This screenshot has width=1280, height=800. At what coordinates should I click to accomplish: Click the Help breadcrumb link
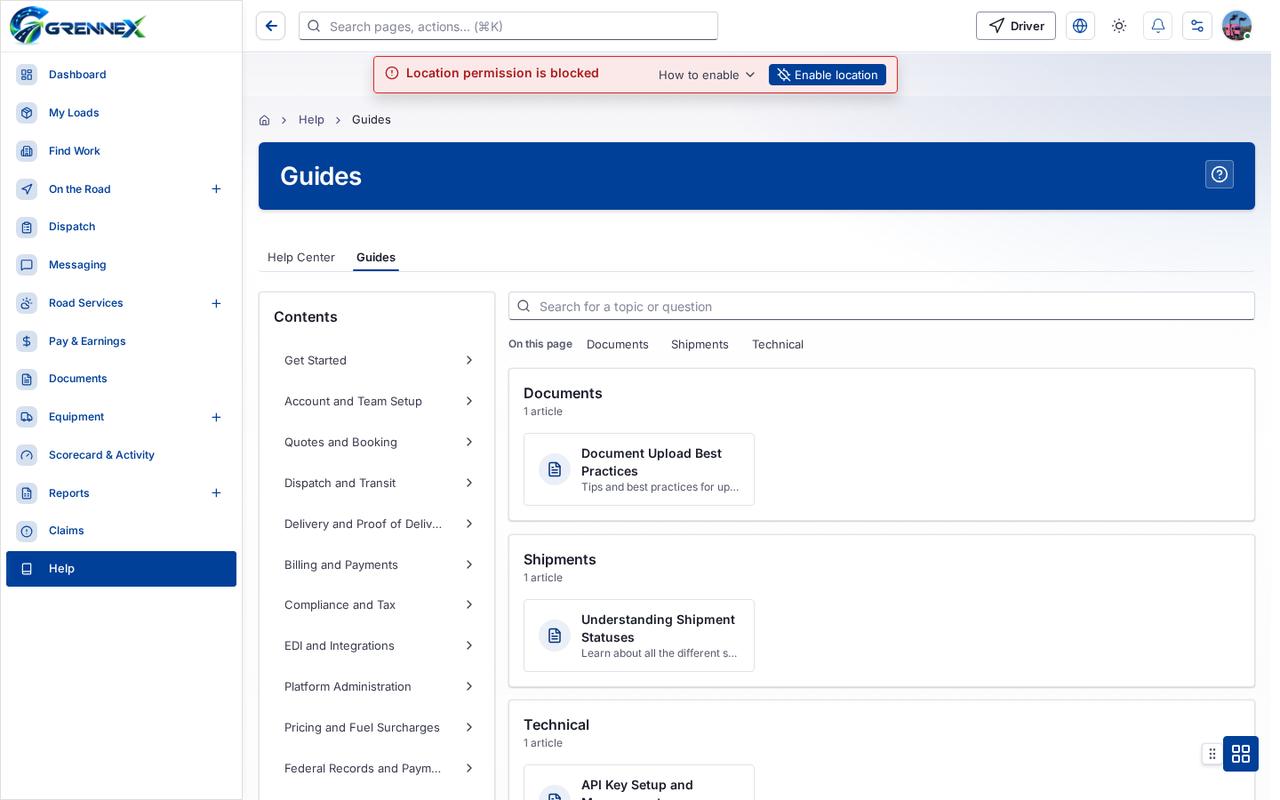tap(311, 120)
